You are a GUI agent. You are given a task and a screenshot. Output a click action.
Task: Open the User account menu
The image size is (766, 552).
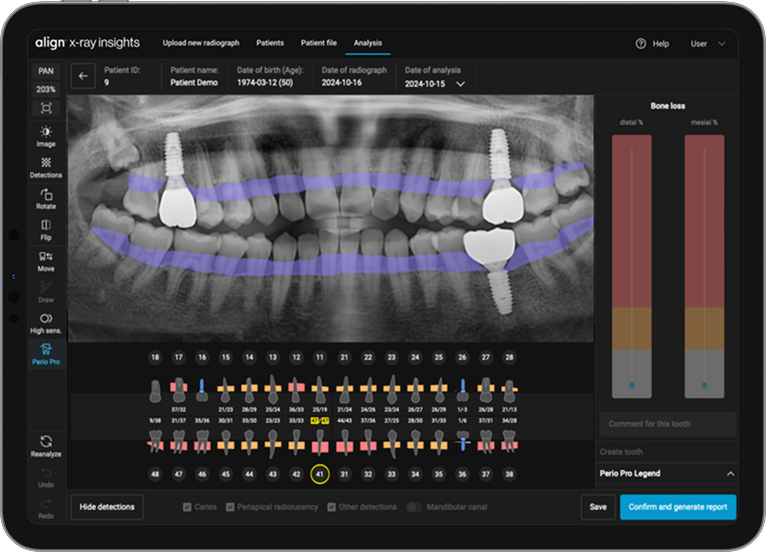tap(707, 44)
